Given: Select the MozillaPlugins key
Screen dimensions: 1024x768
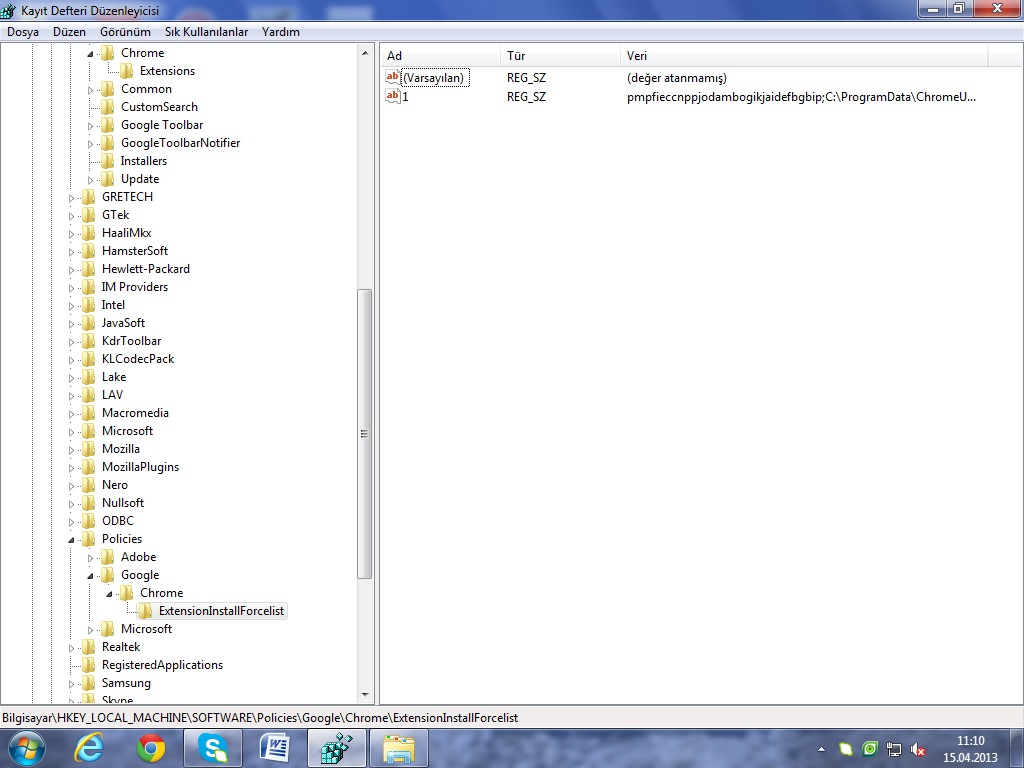Looking at the screenshot, I should point(140,467).
